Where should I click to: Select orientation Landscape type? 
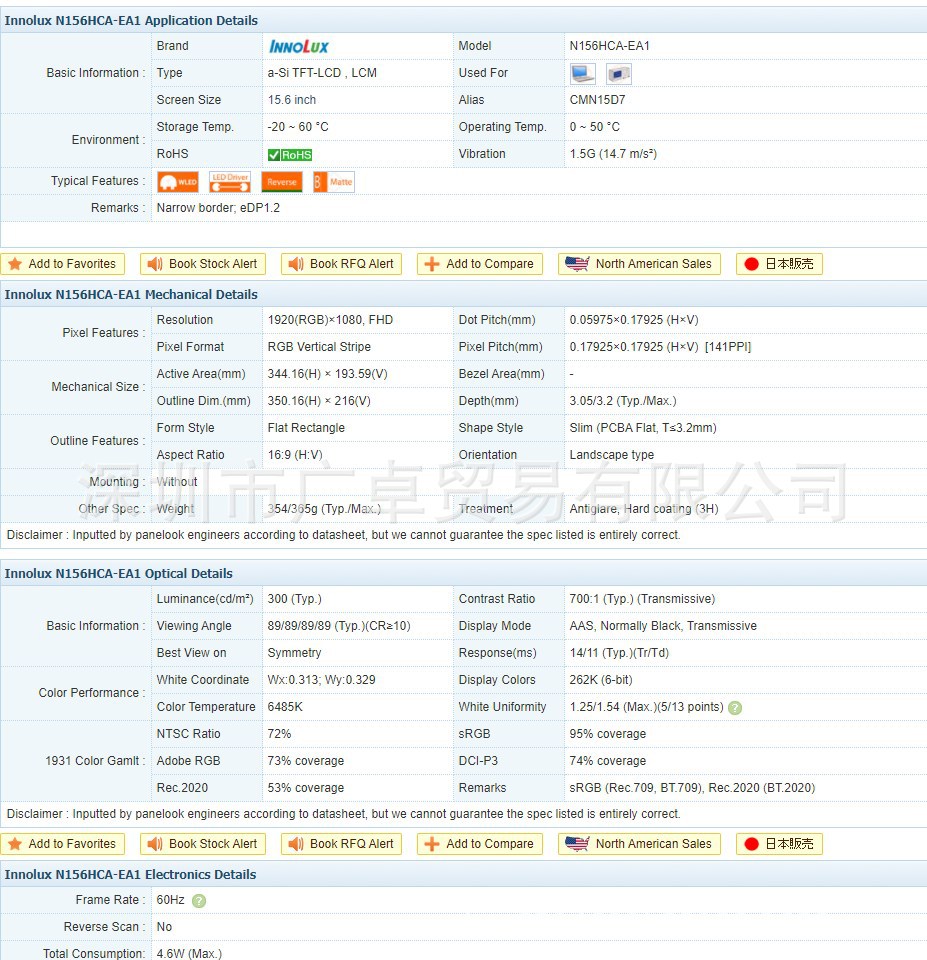612,454
